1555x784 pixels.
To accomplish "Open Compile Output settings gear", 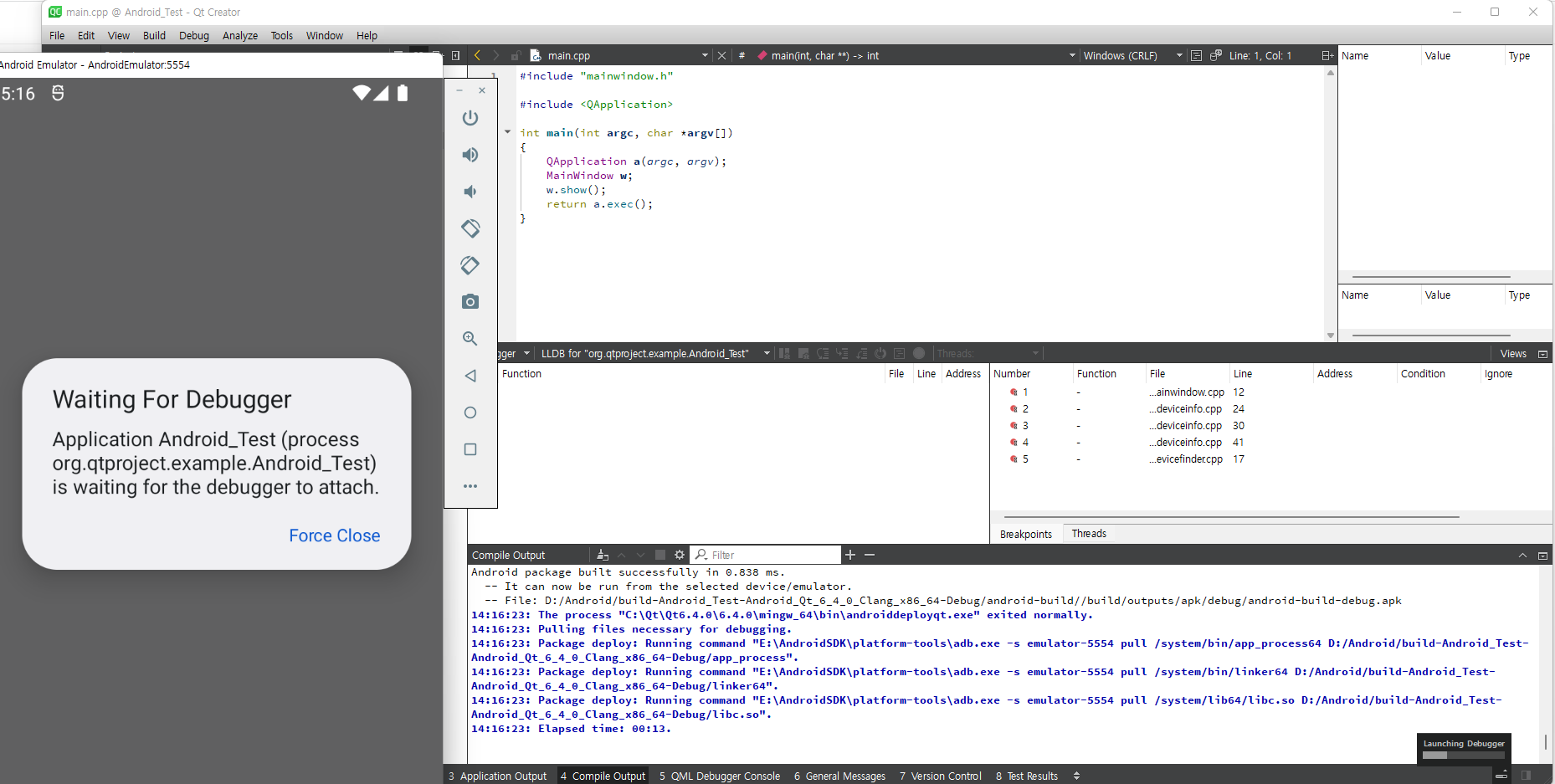I will 680,555.
